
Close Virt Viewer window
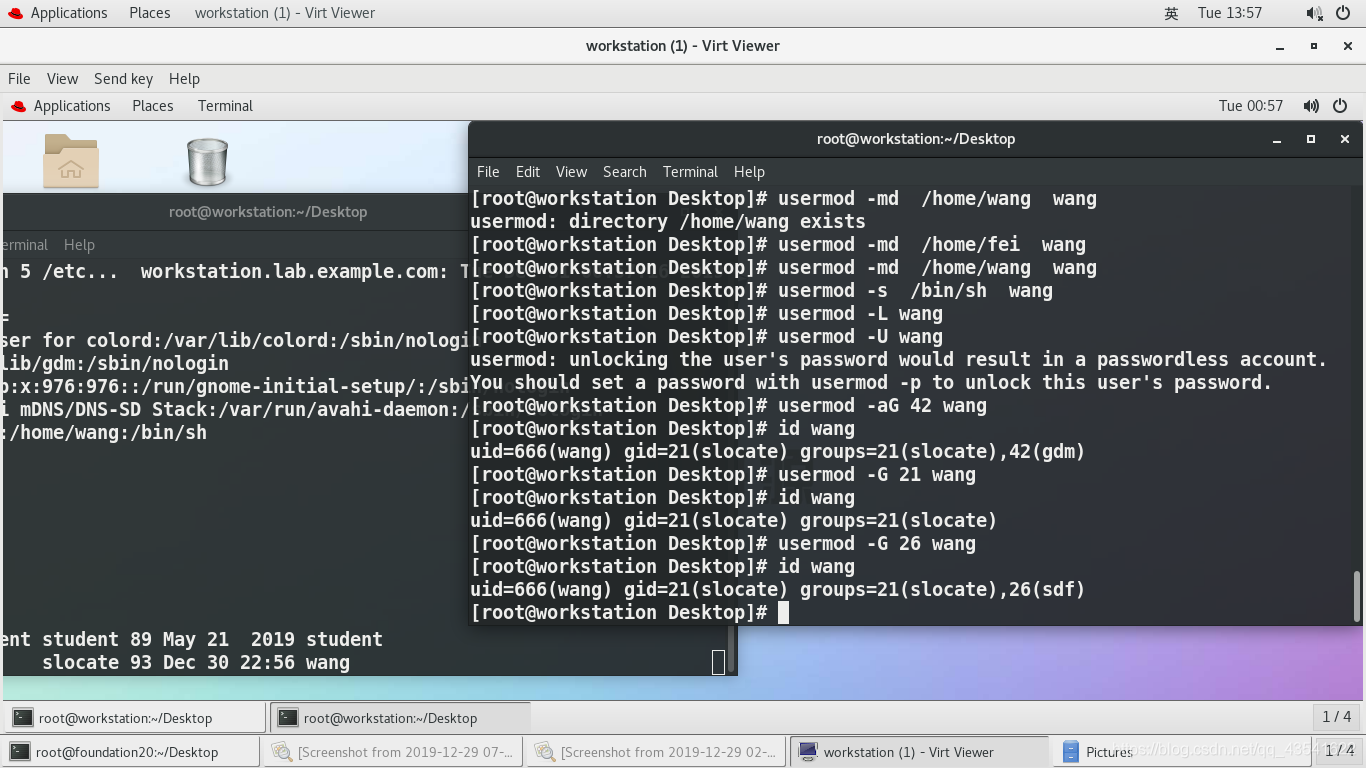1347,47
